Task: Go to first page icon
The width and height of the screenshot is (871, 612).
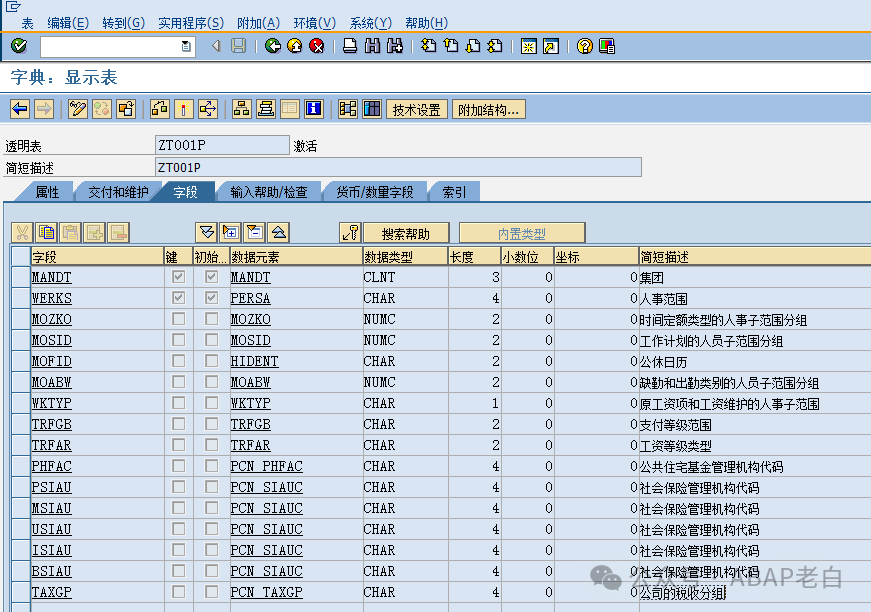Action: click(428, 46)
